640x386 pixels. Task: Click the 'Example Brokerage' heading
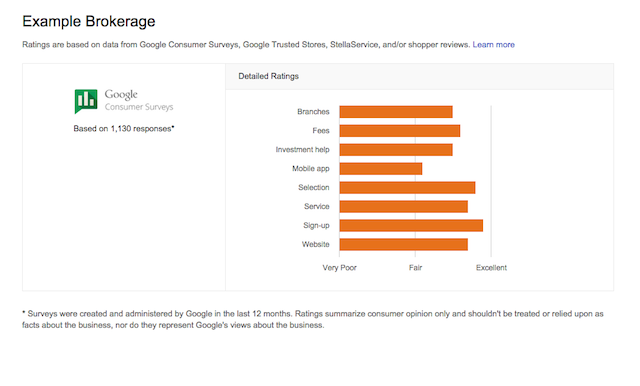pyautogui.click(x=89, y=21)
